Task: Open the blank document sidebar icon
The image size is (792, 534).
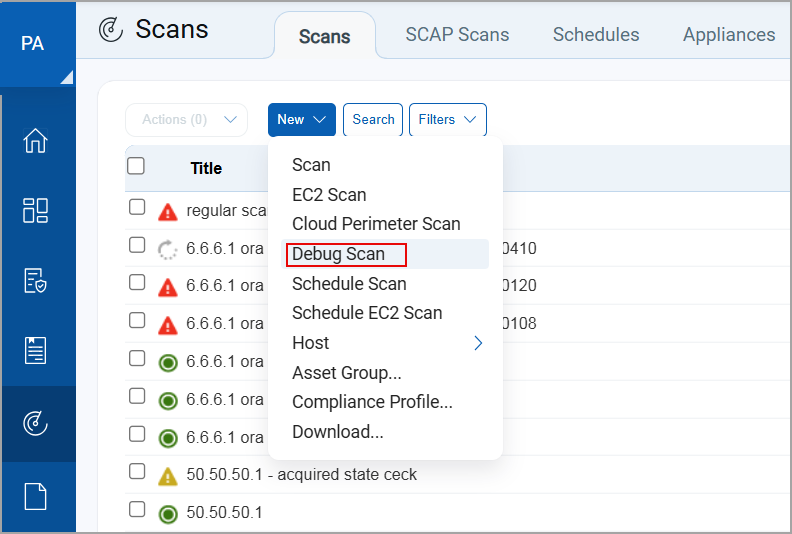Action: (x=35, y=496)
